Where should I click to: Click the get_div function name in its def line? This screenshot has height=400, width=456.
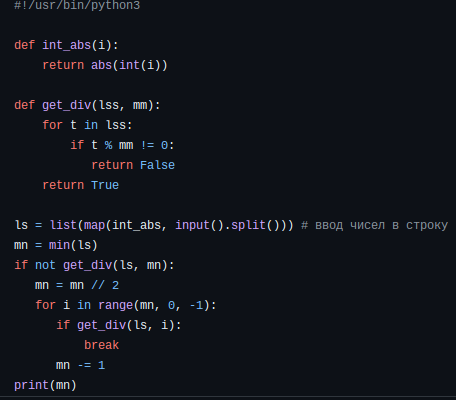(67, 105)
